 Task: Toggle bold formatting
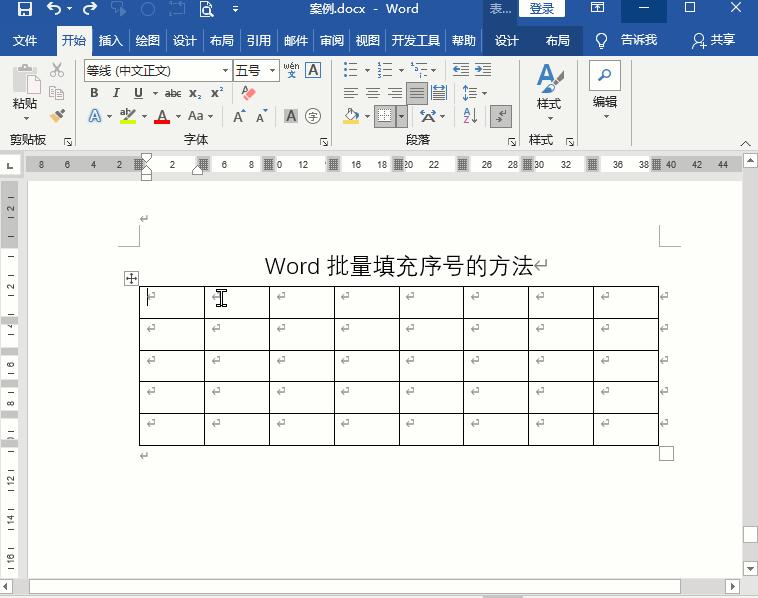94,93
